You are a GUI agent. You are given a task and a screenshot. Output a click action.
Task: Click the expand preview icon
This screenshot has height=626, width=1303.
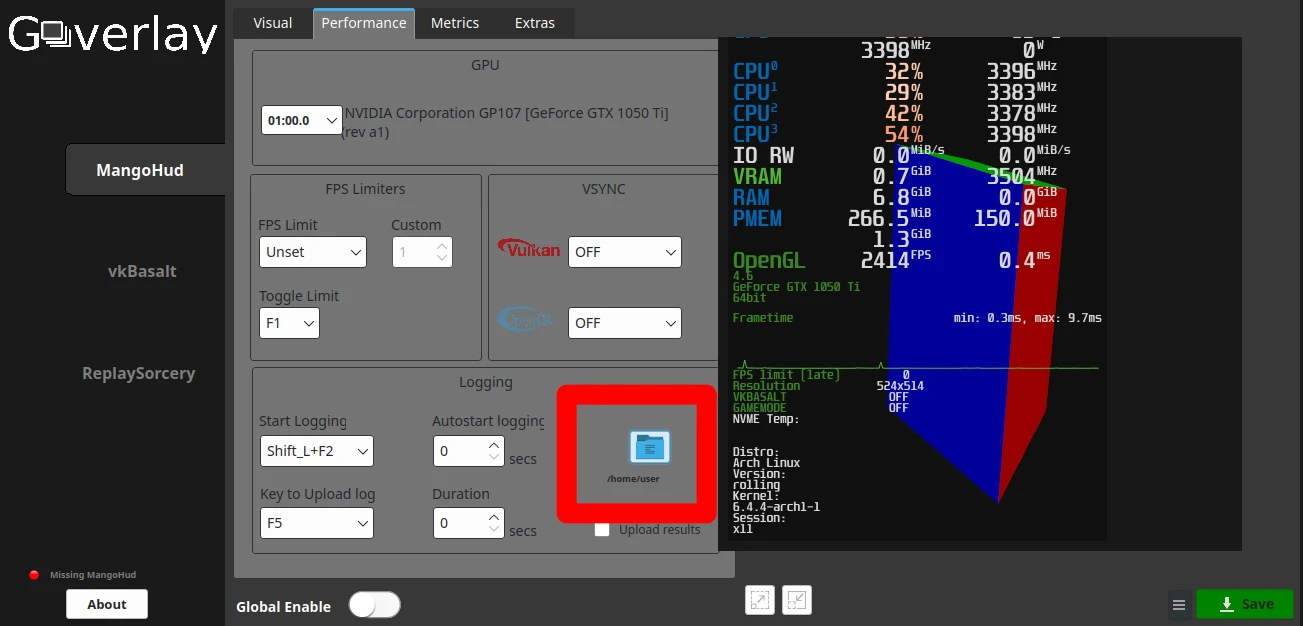[760, 600]
